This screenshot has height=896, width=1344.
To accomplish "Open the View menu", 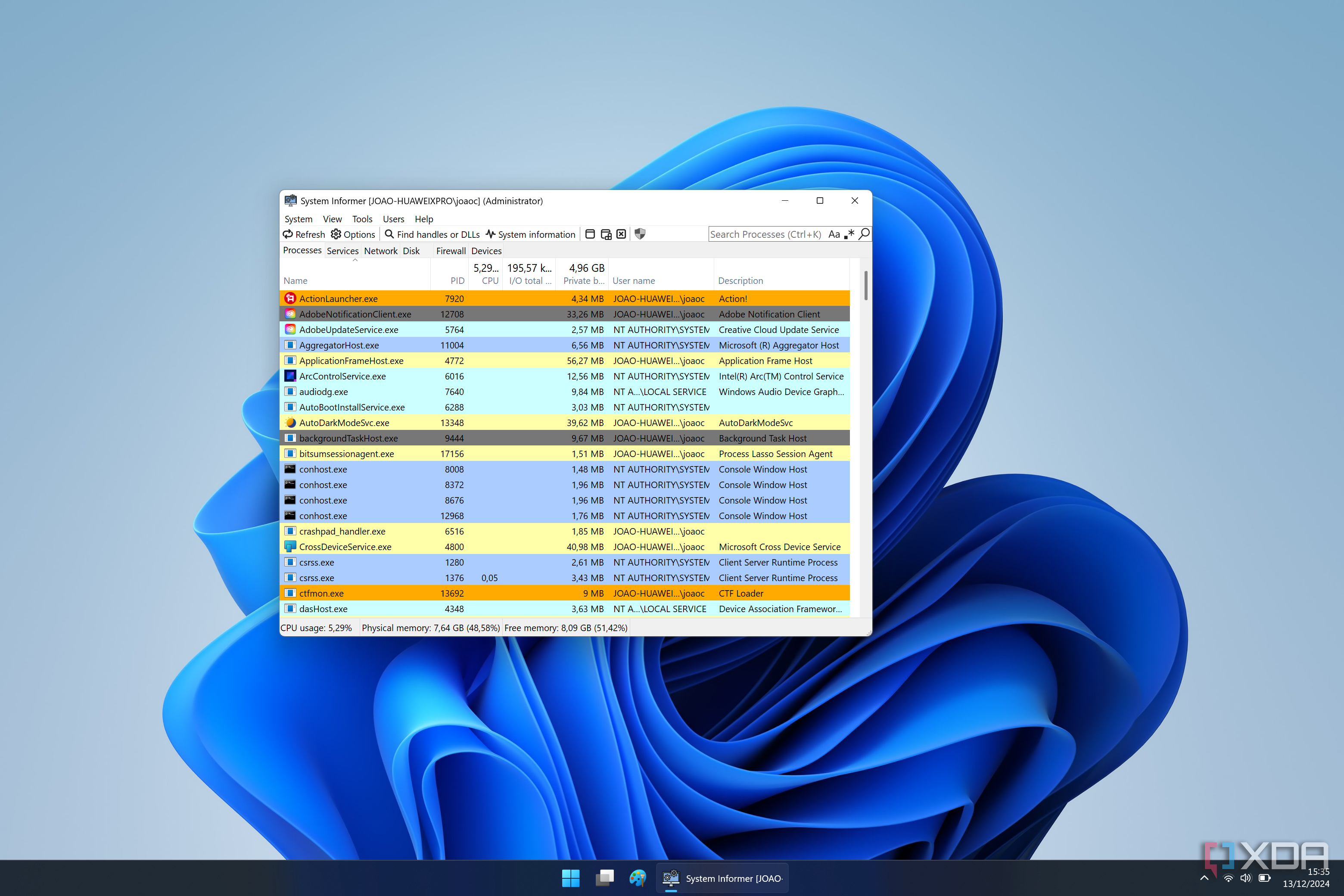I will pyautogui.click(x=332, y=219).
